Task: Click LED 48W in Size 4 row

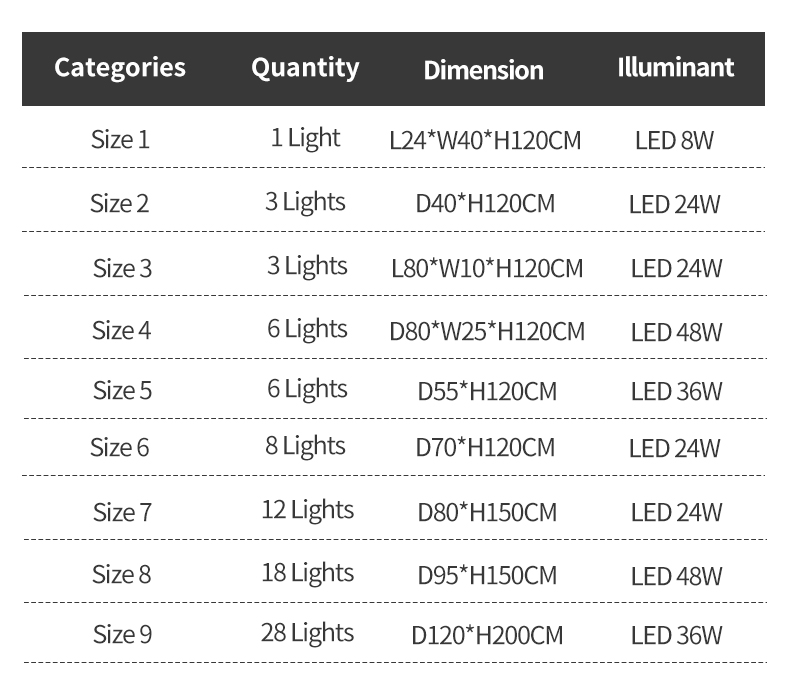Action: [677, 333]
